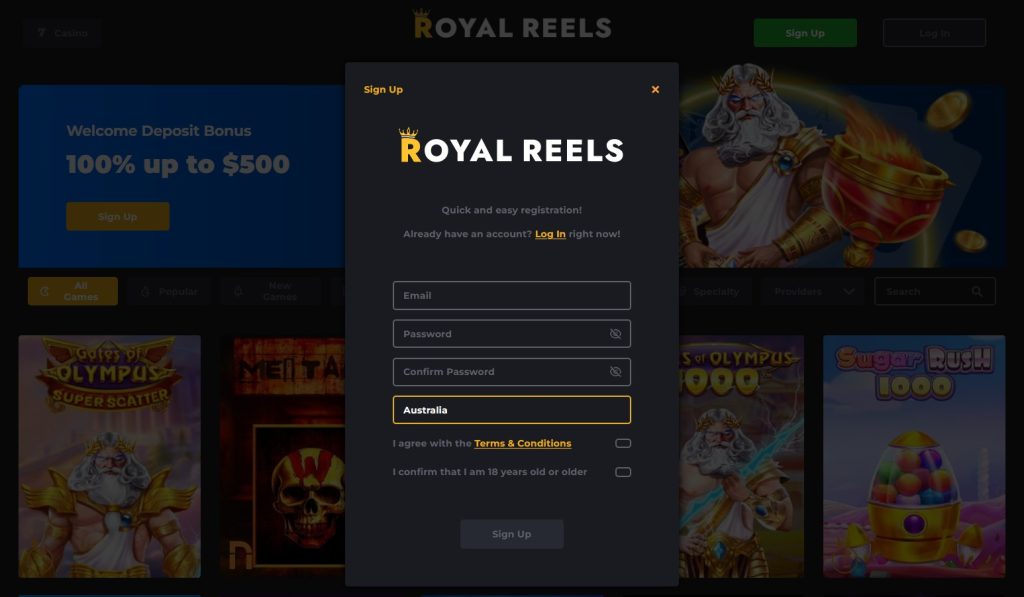Show password using the Password eye icon
The height and width of the screenshot is (597, 1024).
click(x=615, y=334)
